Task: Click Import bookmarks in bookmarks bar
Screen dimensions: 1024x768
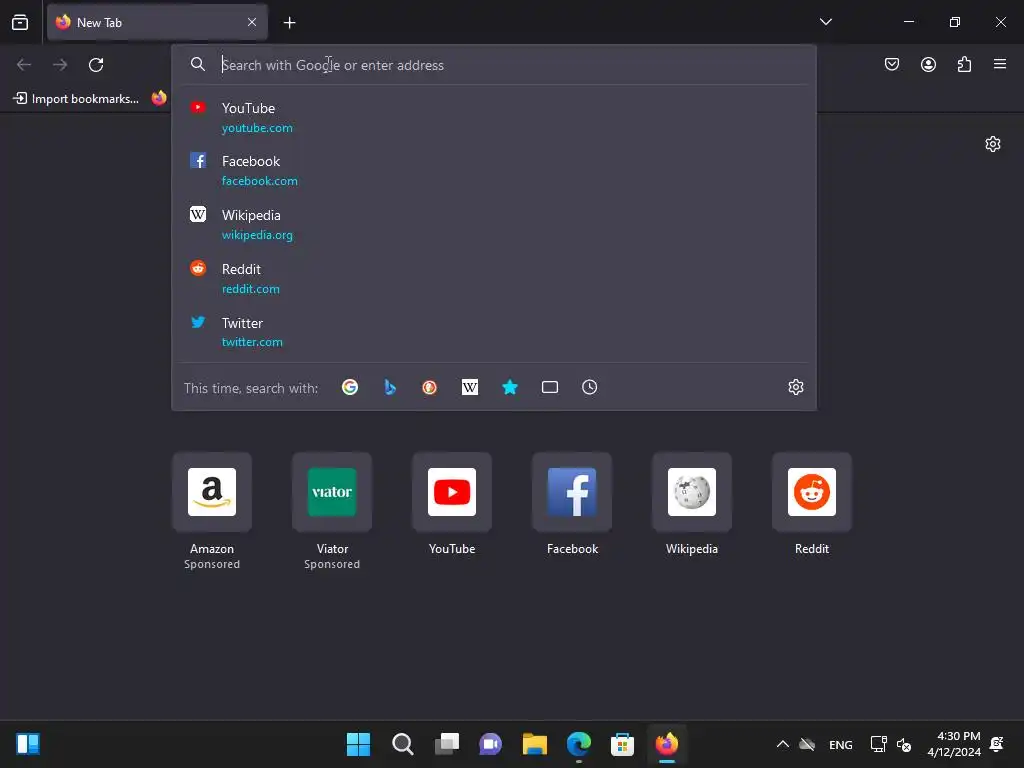Action: (76, 99)
